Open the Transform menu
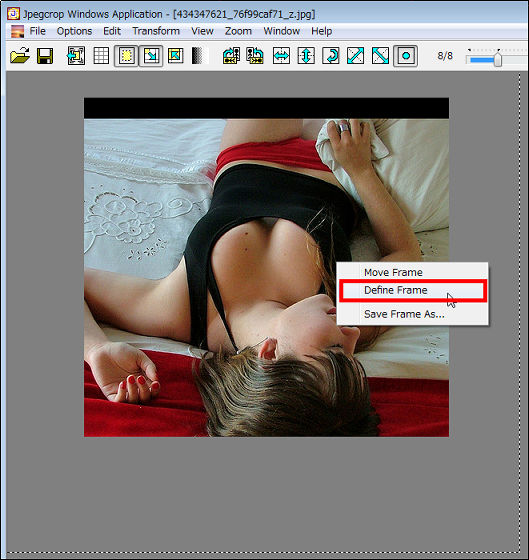The width and height of the screenshot is (529, 560). [156, 31]
